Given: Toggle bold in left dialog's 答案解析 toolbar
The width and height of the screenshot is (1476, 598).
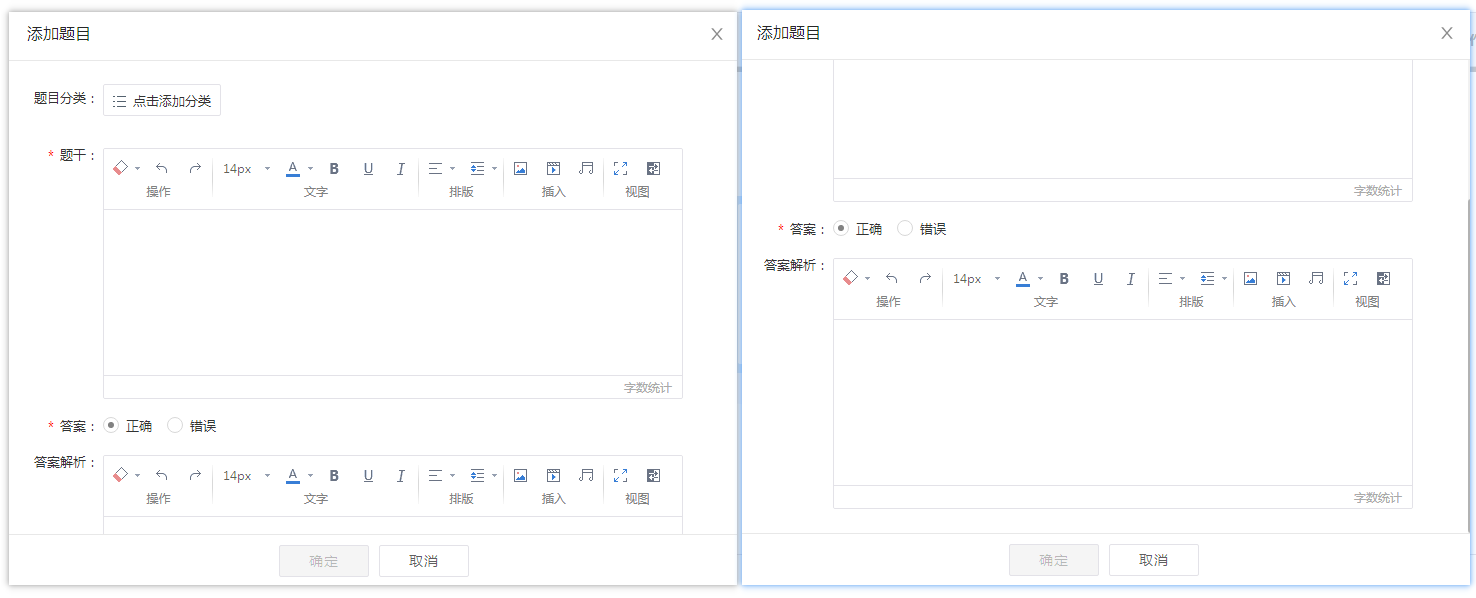Looking at the screenshot, I should pos(335,475).
